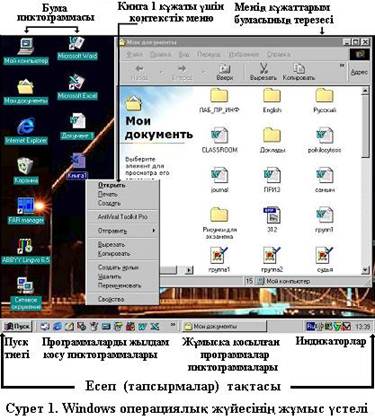Choose Копировать in the context menu
The width and height of the screenshot is (375, 420).
pos(122,253)
